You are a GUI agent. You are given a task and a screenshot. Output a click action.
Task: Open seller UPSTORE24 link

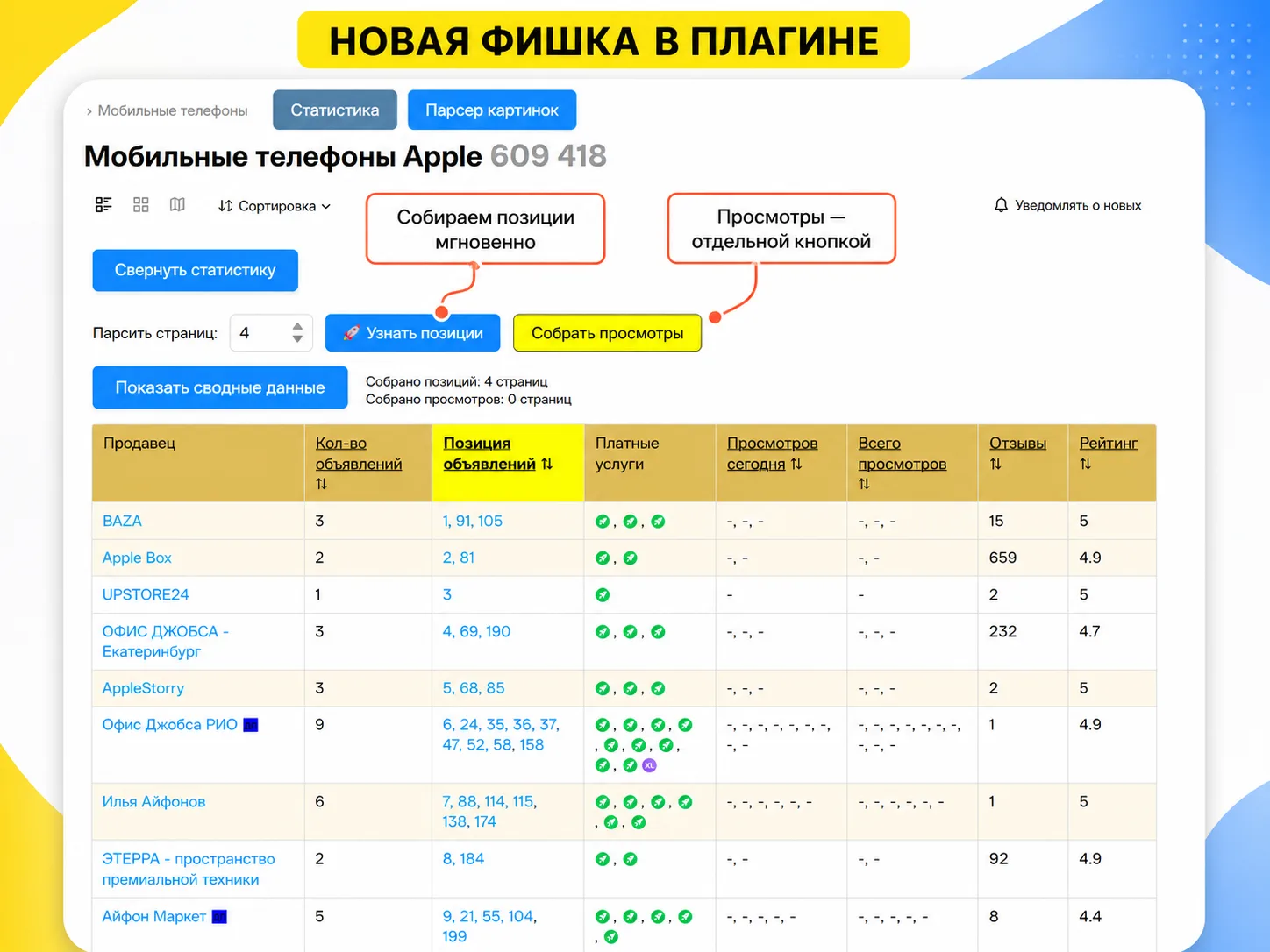pos(146,594)
